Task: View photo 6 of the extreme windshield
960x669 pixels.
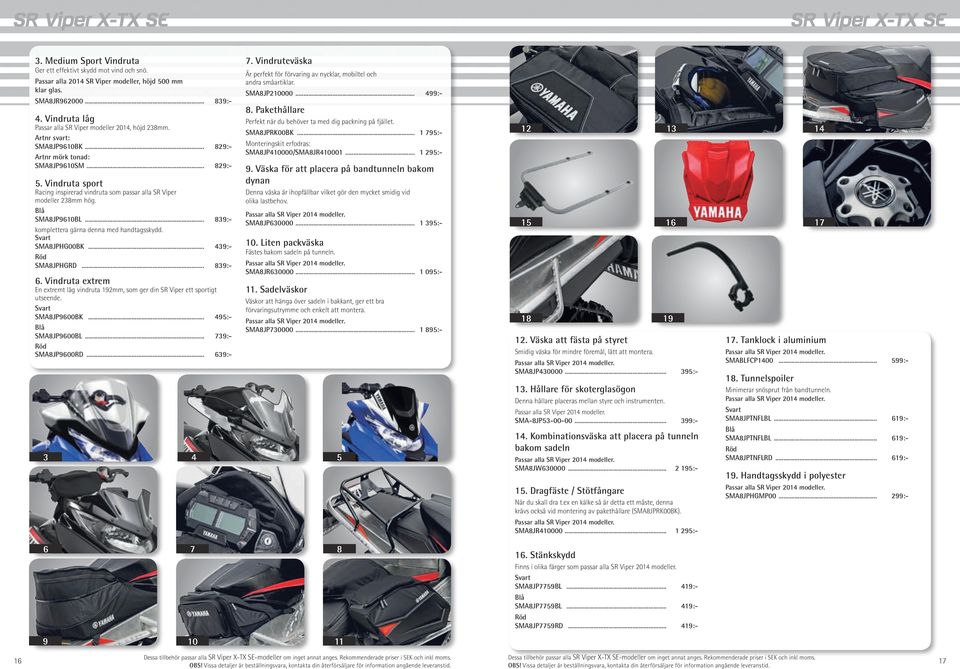Action: coord(93,510)
